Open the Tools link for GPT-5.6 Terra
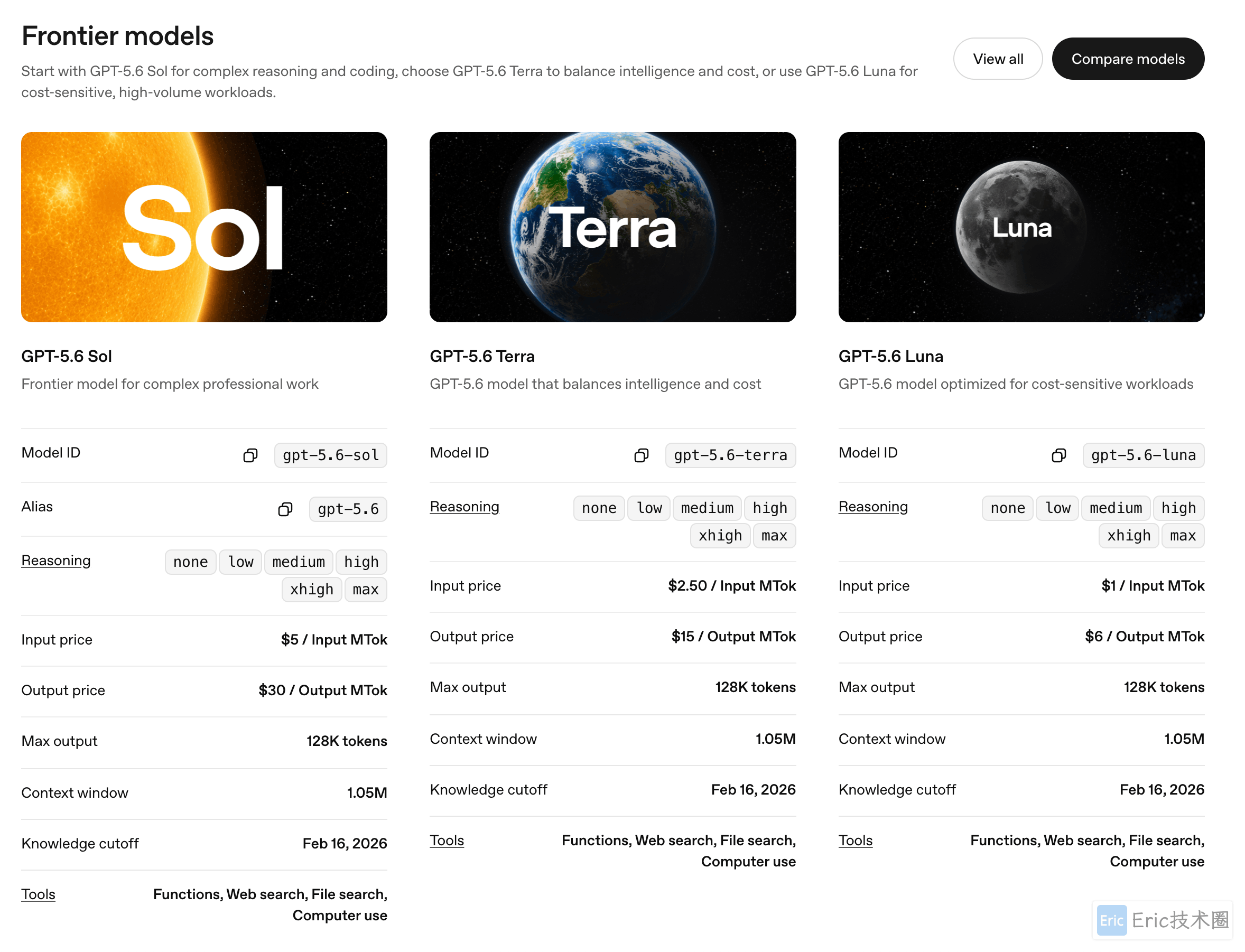This screenshot has width=1245, height=952. pos(447,841)
